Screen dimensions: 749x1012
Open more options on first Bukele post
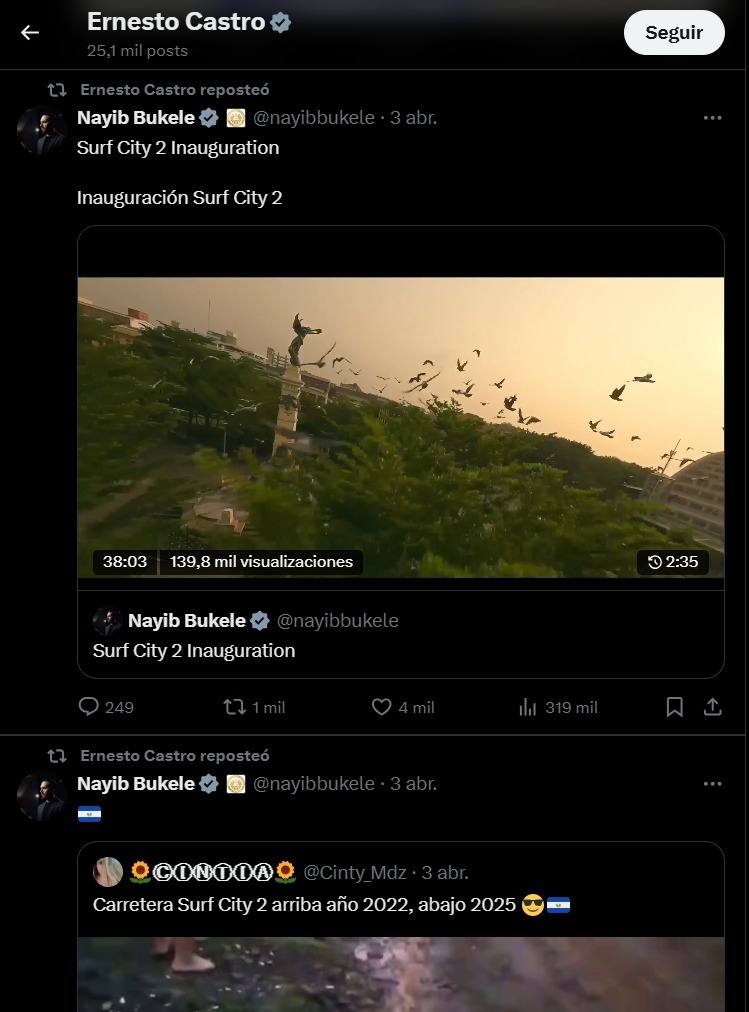point(712,118)
